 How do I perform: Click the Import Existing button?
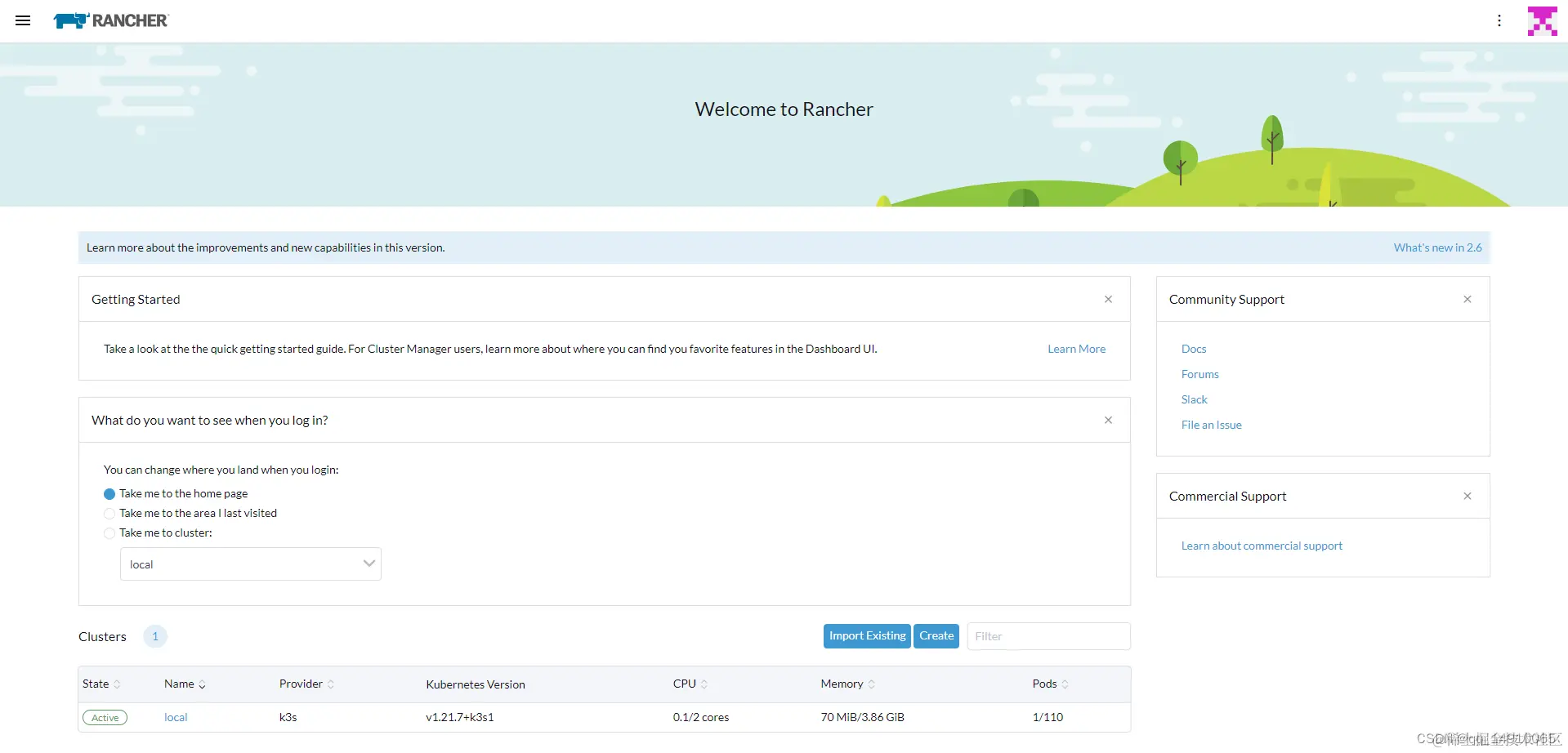coord(868,636)
